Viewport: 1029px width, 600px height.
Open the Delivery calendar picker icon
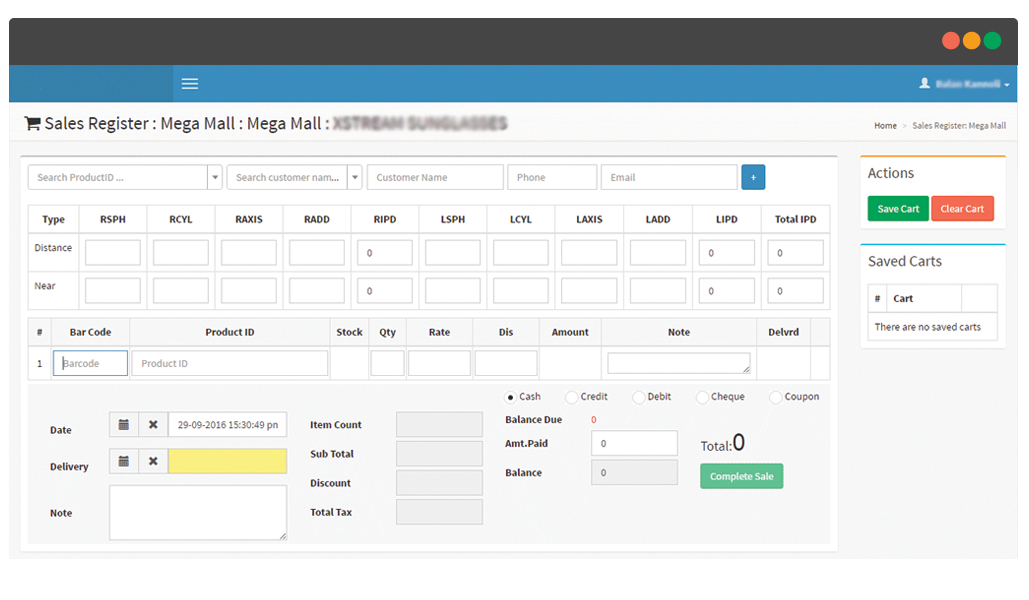click(124, 462)
